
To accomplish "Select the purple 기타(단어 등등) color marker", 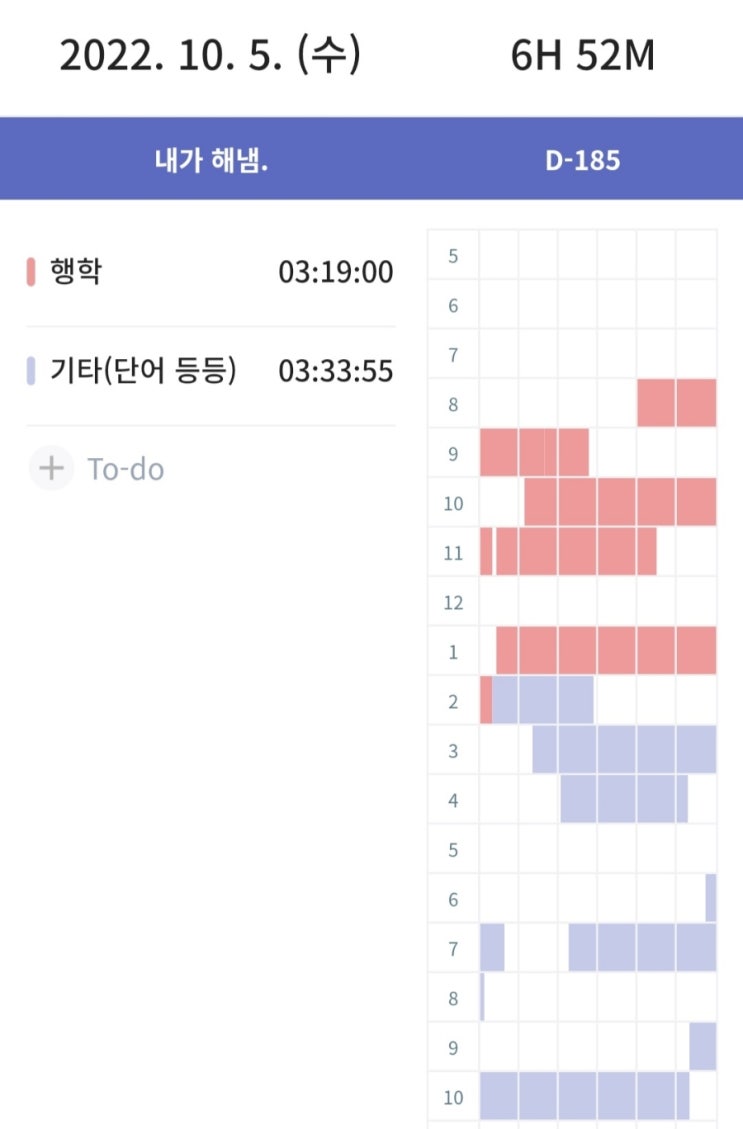I will (x=31, y=371).
